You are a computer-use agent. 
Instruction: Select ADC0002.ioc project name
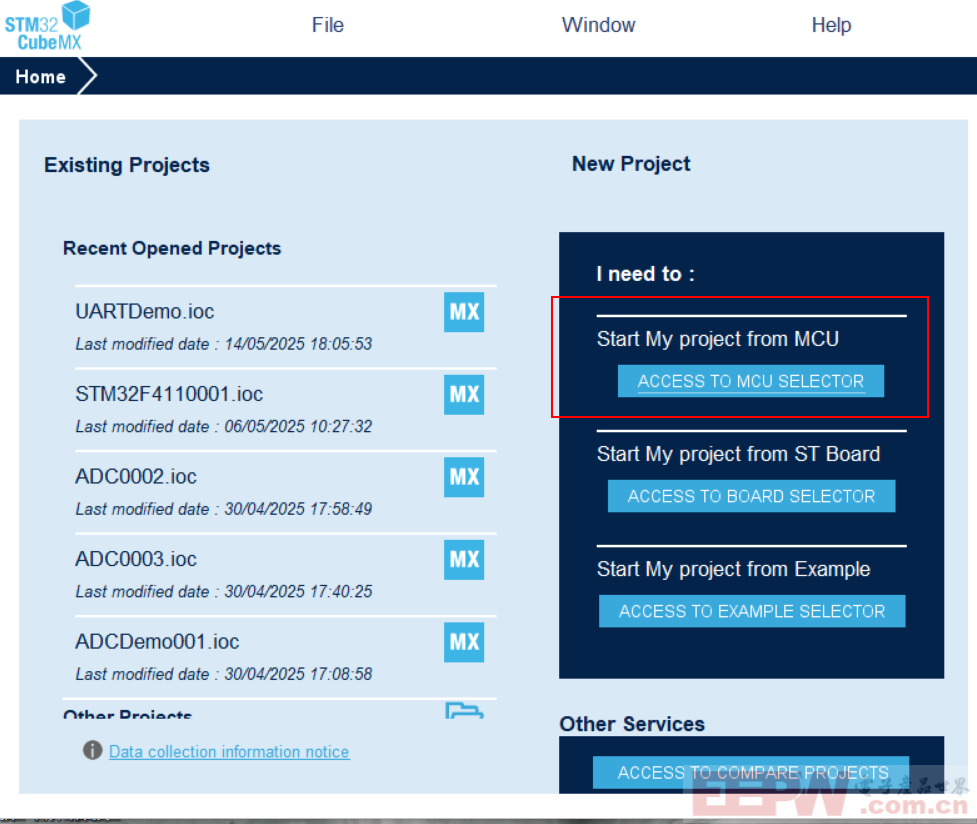click(x=136, y=476)
